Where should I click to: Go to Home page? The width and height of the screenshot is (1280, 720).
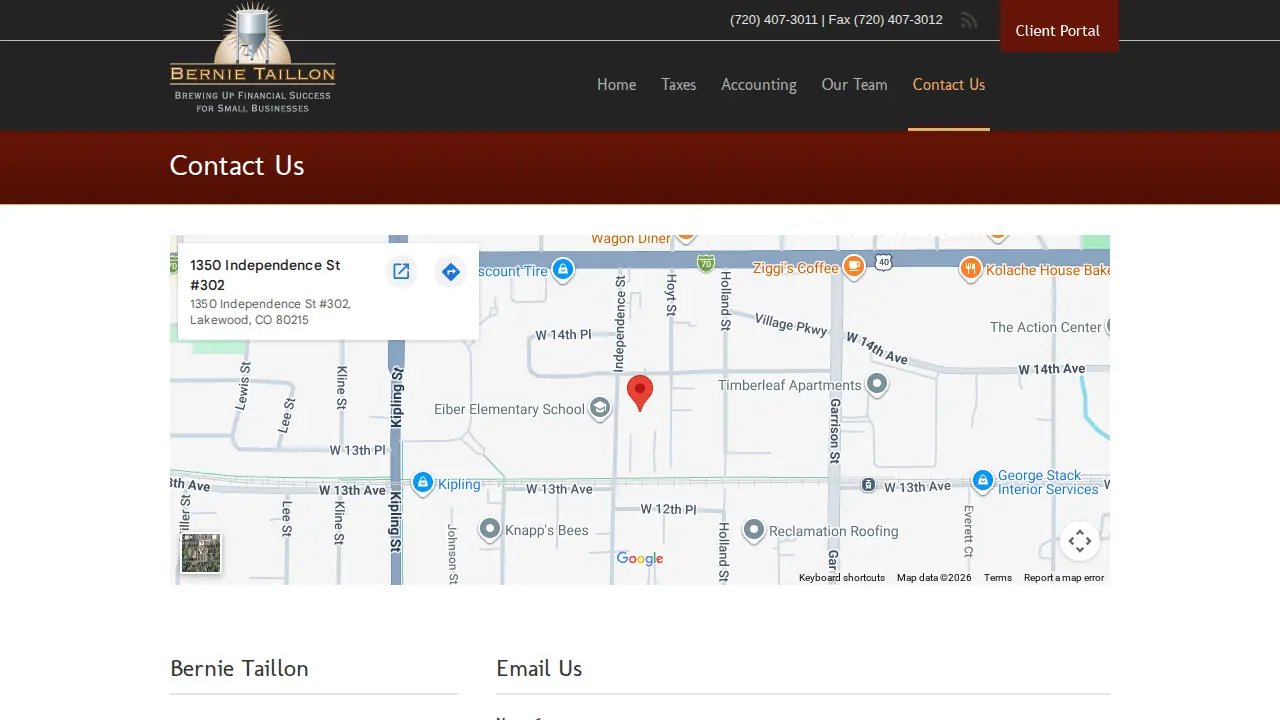pos(616,85)
